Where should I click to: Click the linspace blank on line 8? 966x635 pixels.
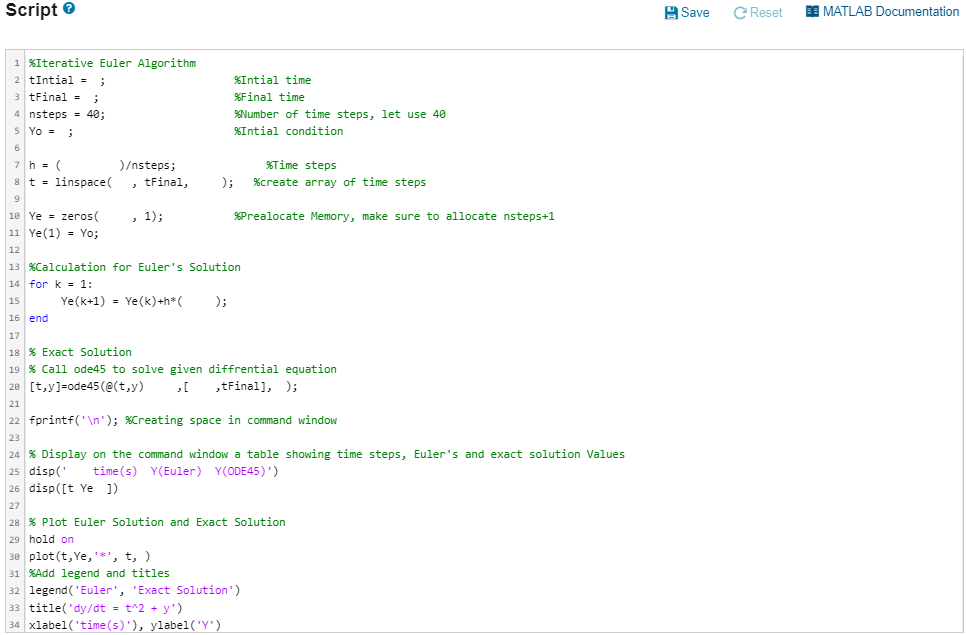121,182
